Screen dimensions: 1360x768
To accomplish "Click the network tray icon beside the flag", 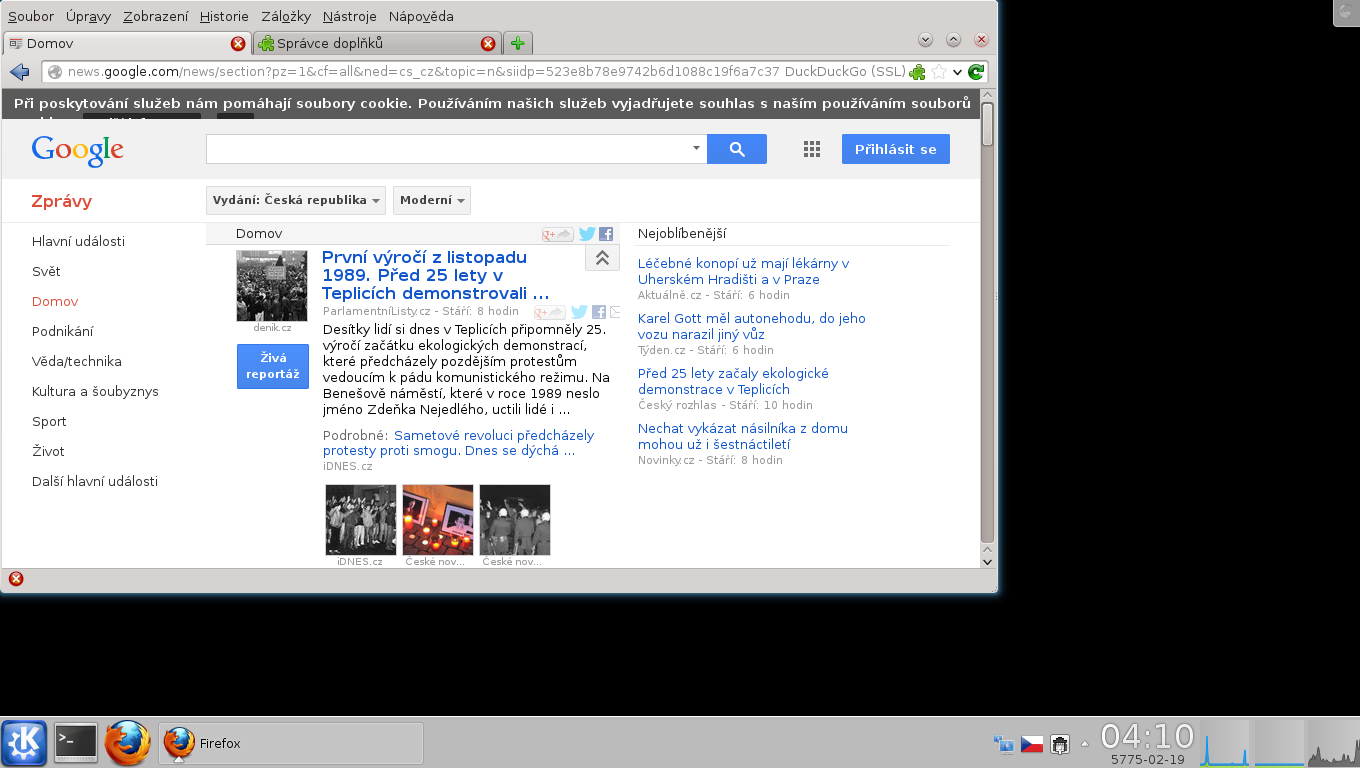I will pos(1003,744).
